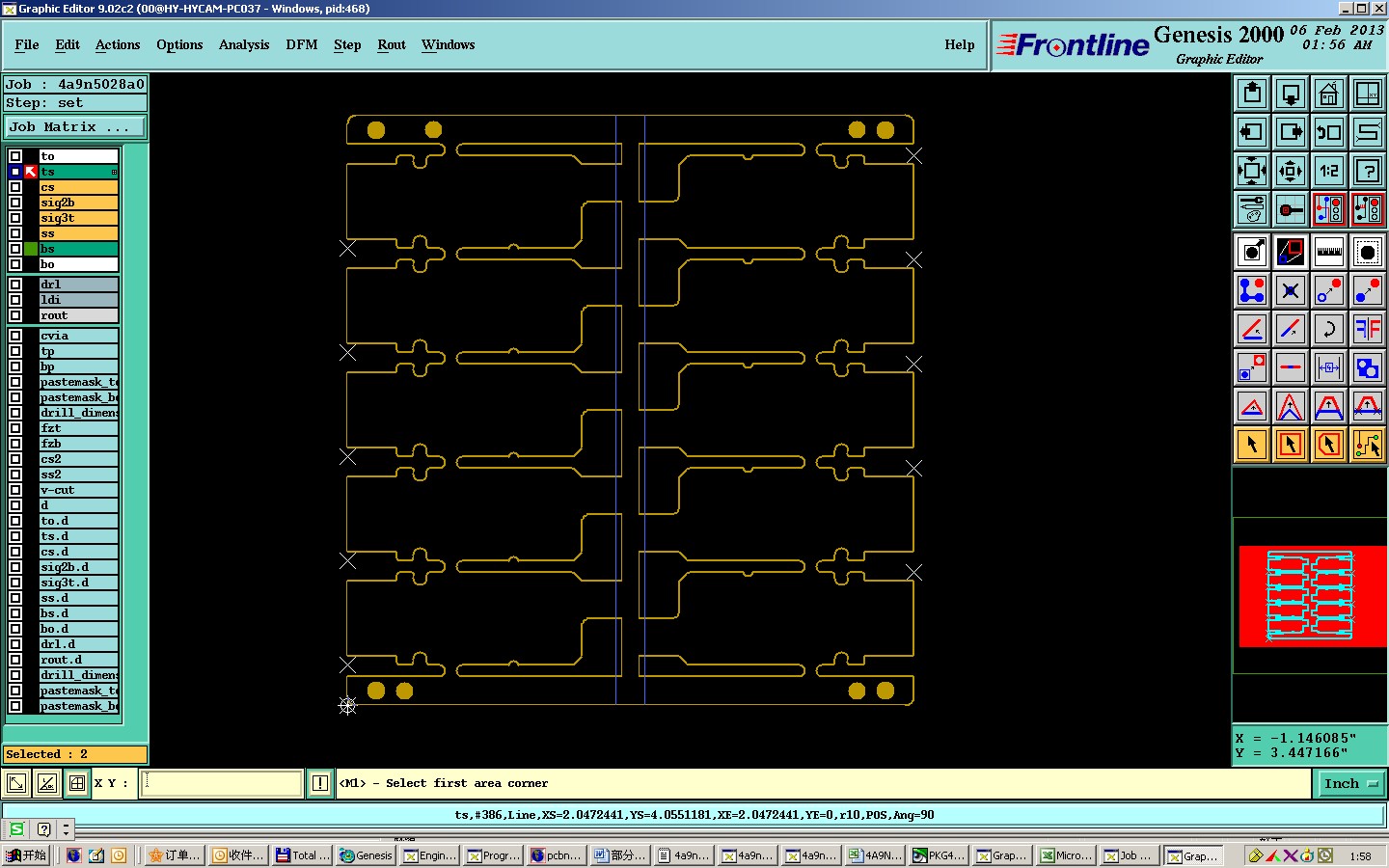Screen dimensions: 1389x868
Task: Open the Windows menu
Action: tap(448, 44)
